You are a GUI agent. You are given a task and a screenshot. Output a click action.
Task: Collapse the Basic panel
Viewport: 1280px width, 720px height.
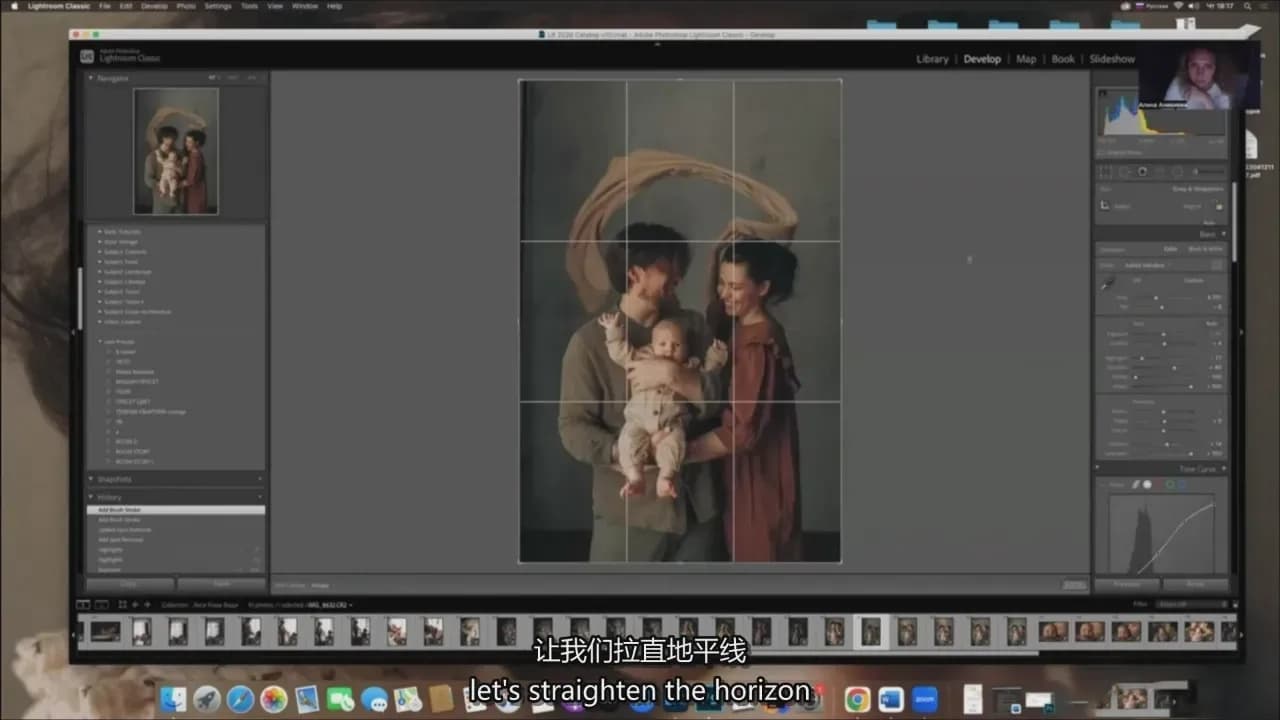click(x=1223, y=234)
